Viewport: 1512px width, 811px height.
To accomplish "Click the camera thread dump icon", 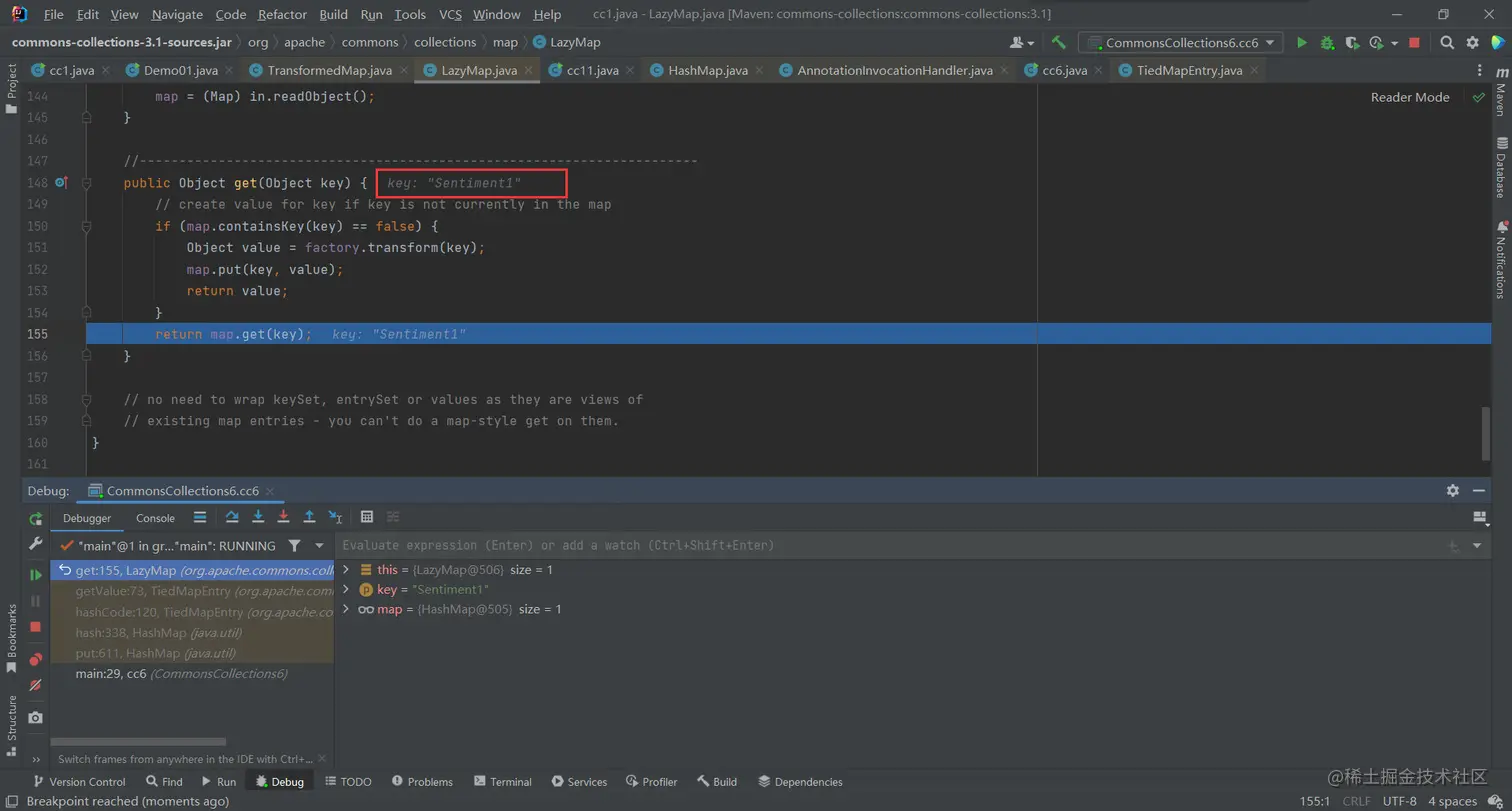I will tap(36, 718).
